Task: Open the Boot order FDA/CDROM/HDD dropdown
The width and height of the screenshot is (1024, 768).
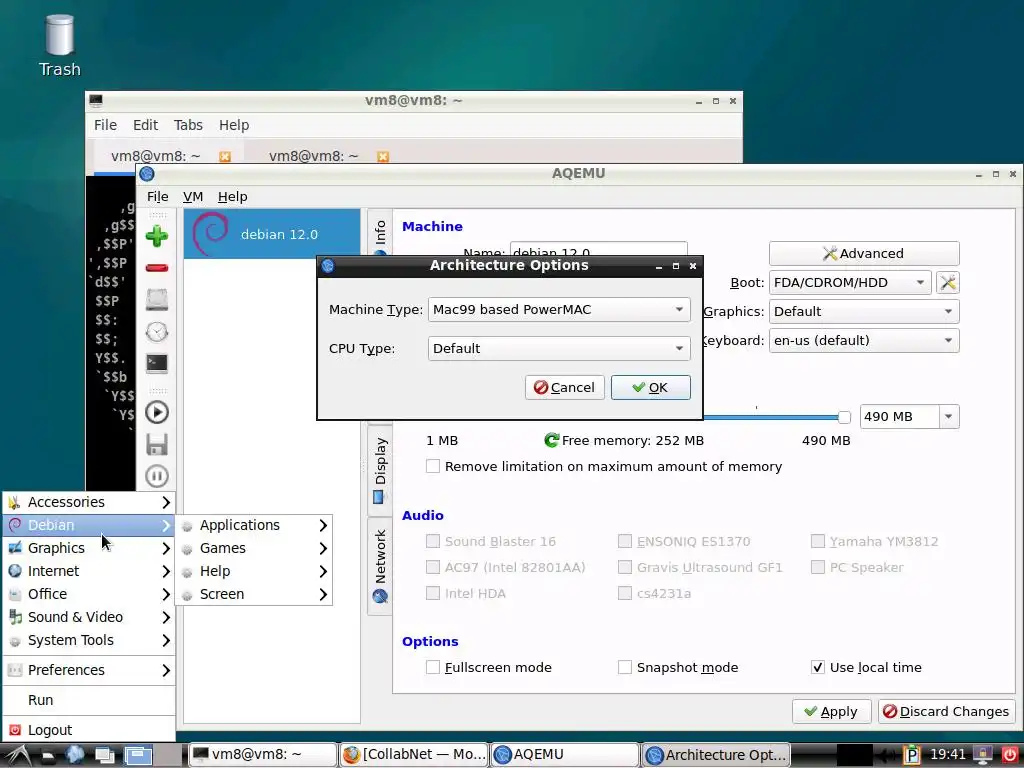Action: click(x=850, y=283)
